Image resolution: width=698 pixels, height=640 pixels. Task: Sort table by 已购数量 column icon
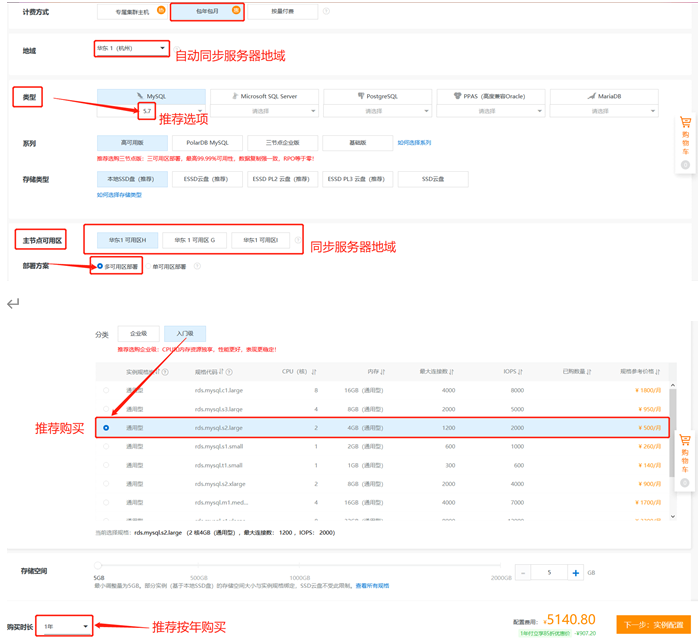coord(589,372)
